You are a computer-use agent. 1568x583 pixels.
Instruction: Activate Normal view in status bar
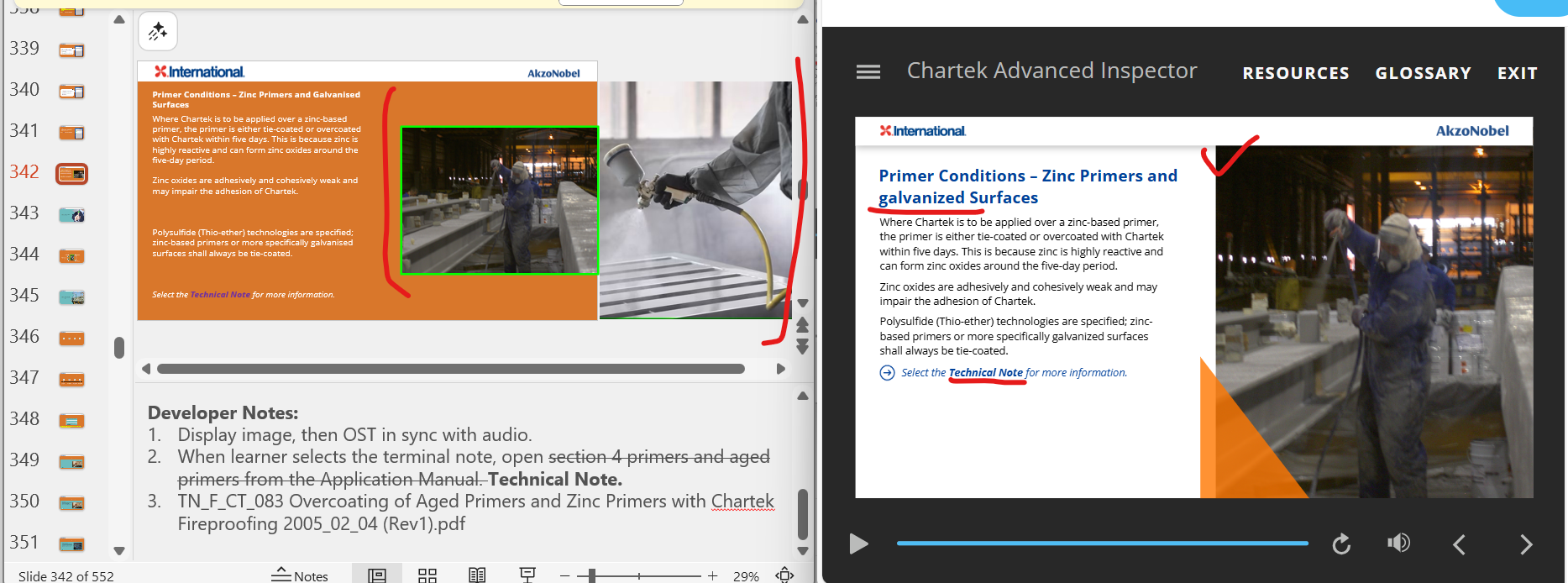377,575
